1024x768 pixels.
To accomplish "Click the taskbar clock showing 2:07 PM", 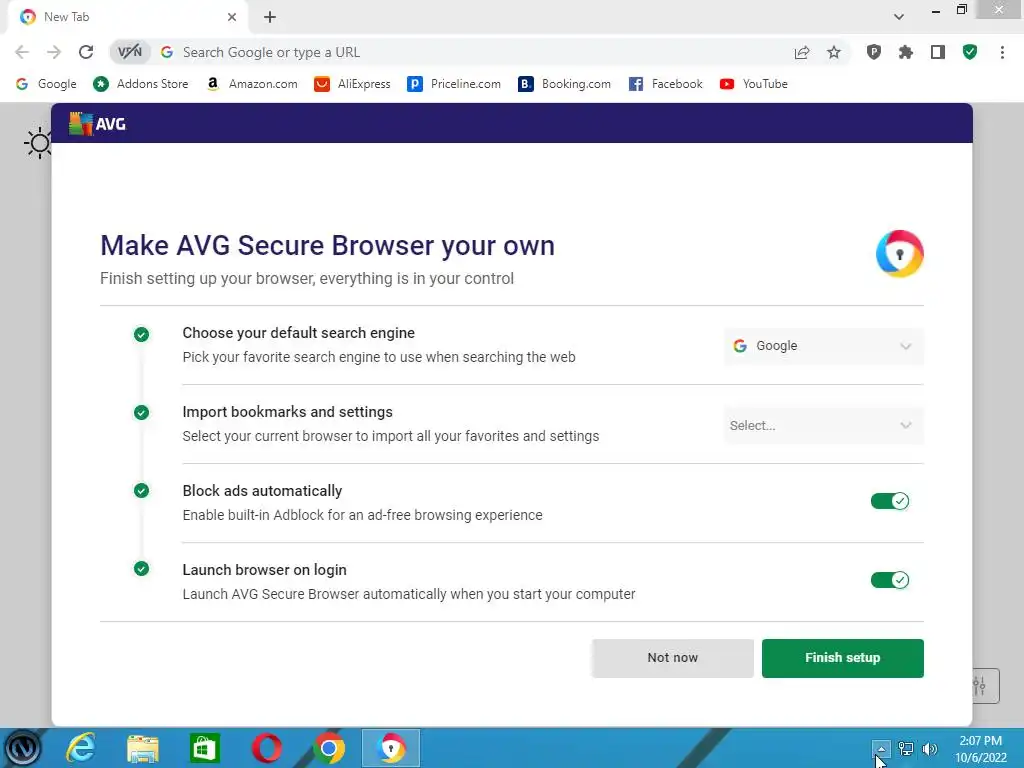I will click(980, 749).
